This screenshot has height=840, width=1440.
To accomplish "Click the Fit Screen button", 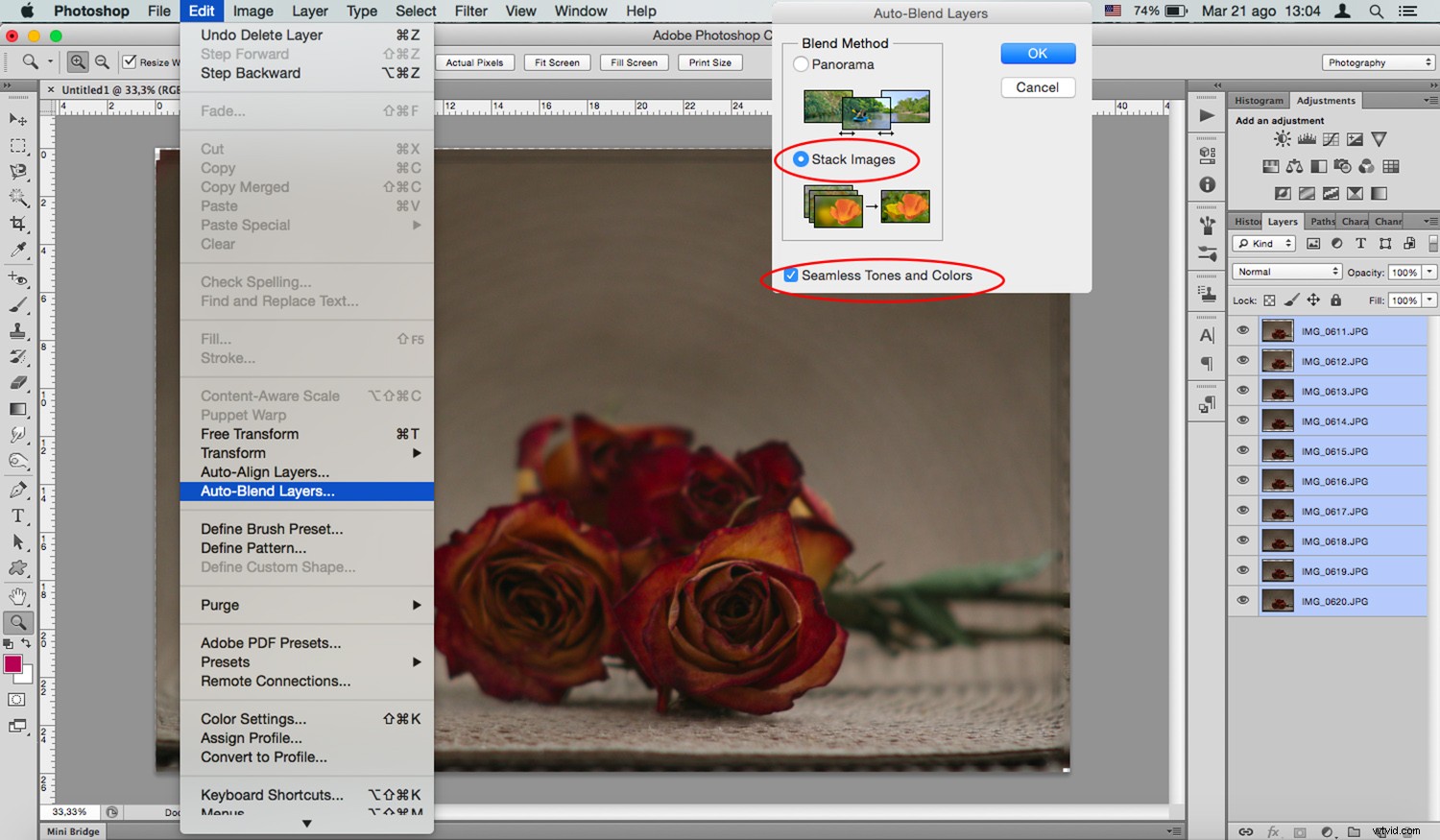I will point(557,62).
